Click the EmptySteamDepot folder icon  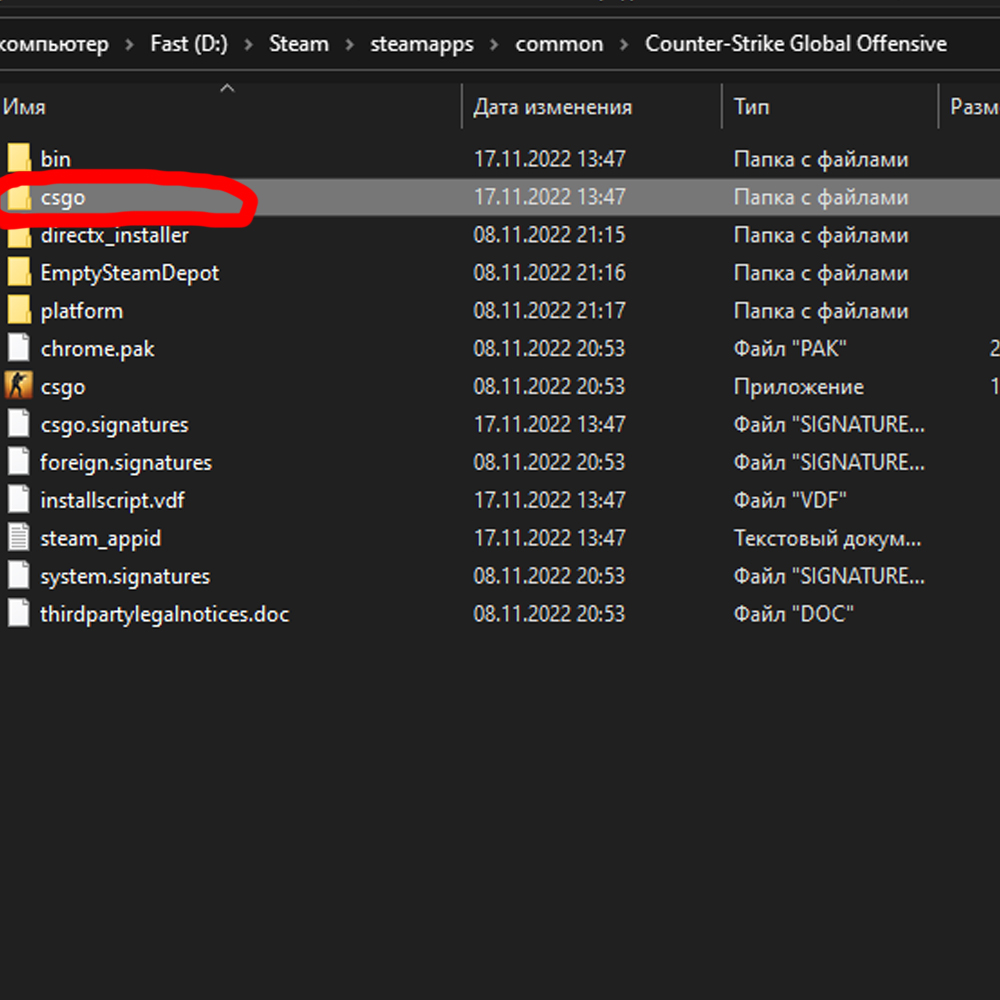coord(19,272)
